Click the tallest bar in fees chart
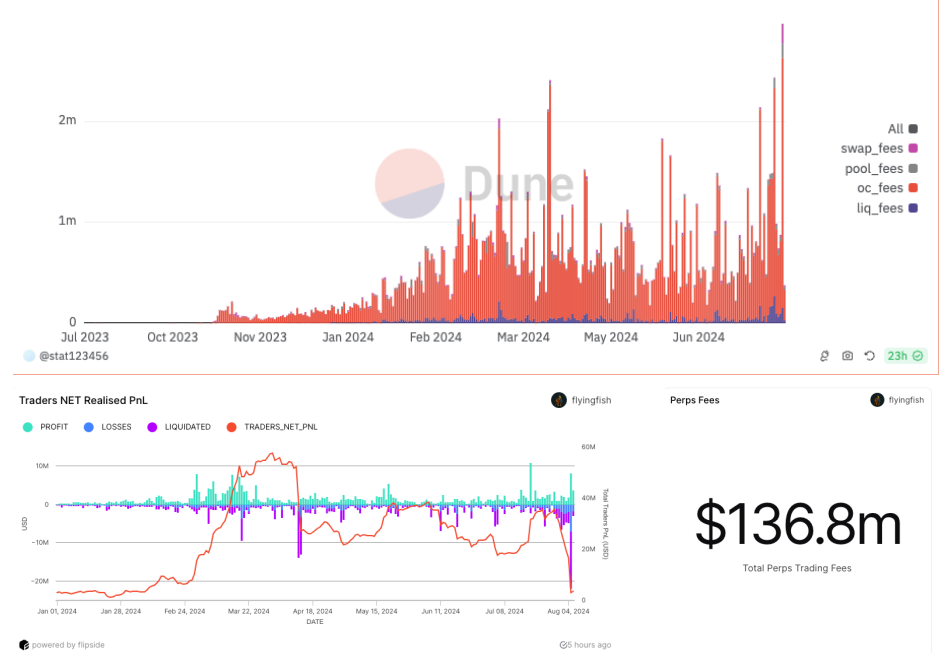943x653 pixels. tap(782, 173)
